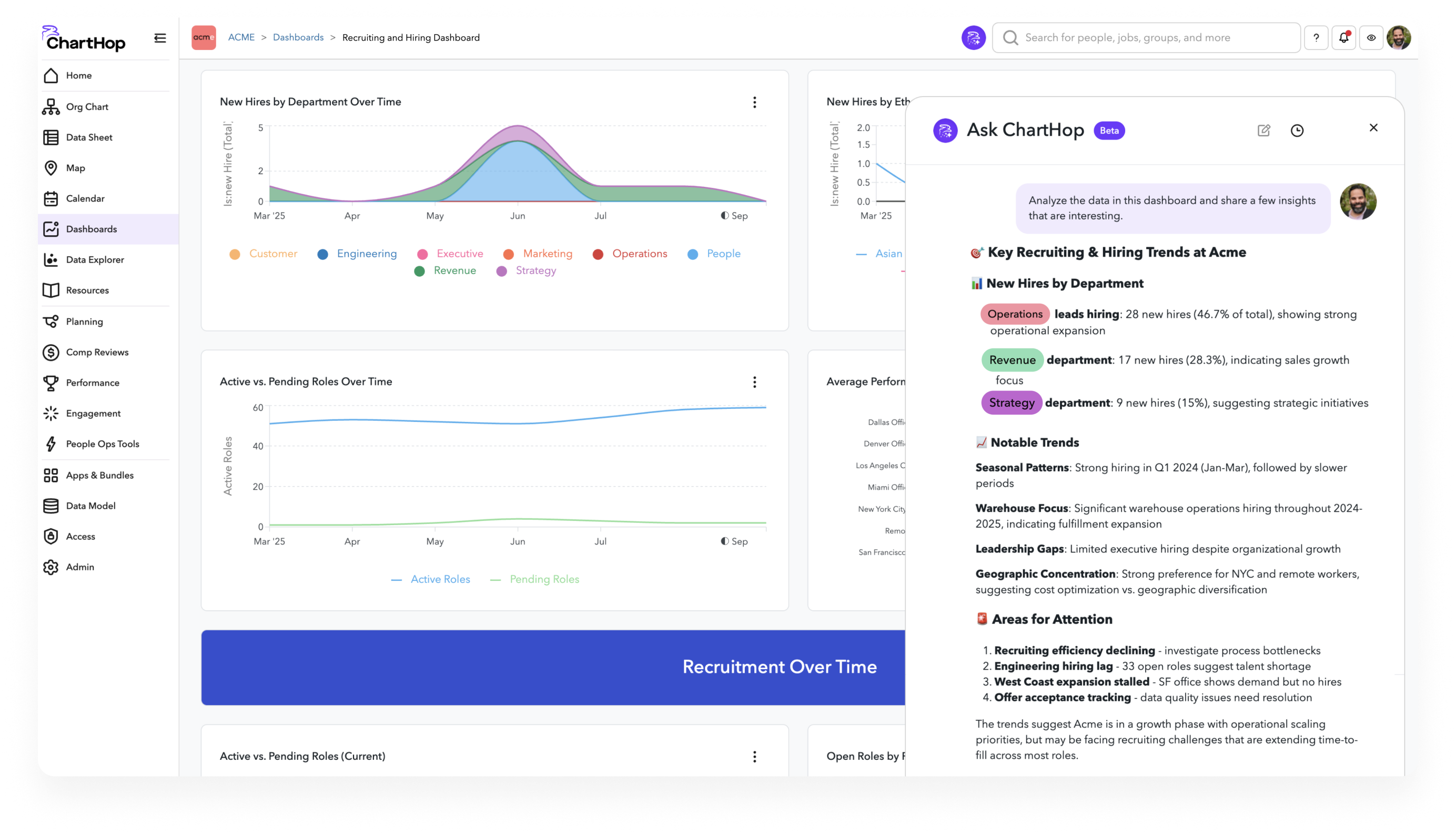
Task: Toggle Engineering series in legend
Action: point(357,254)
